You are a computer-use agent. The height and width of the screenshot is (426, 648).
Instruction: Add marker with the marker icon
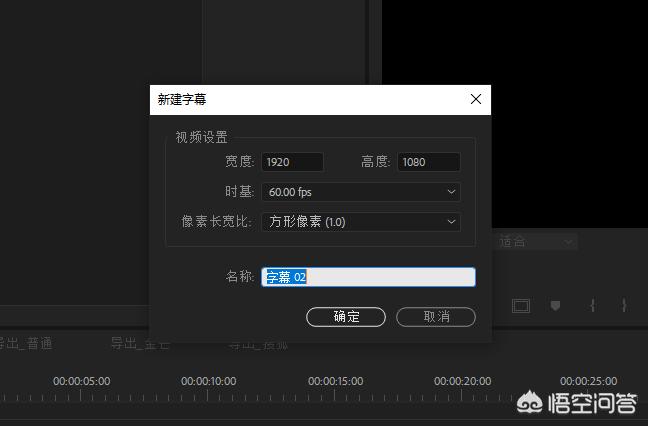click(x=555, y=306)
